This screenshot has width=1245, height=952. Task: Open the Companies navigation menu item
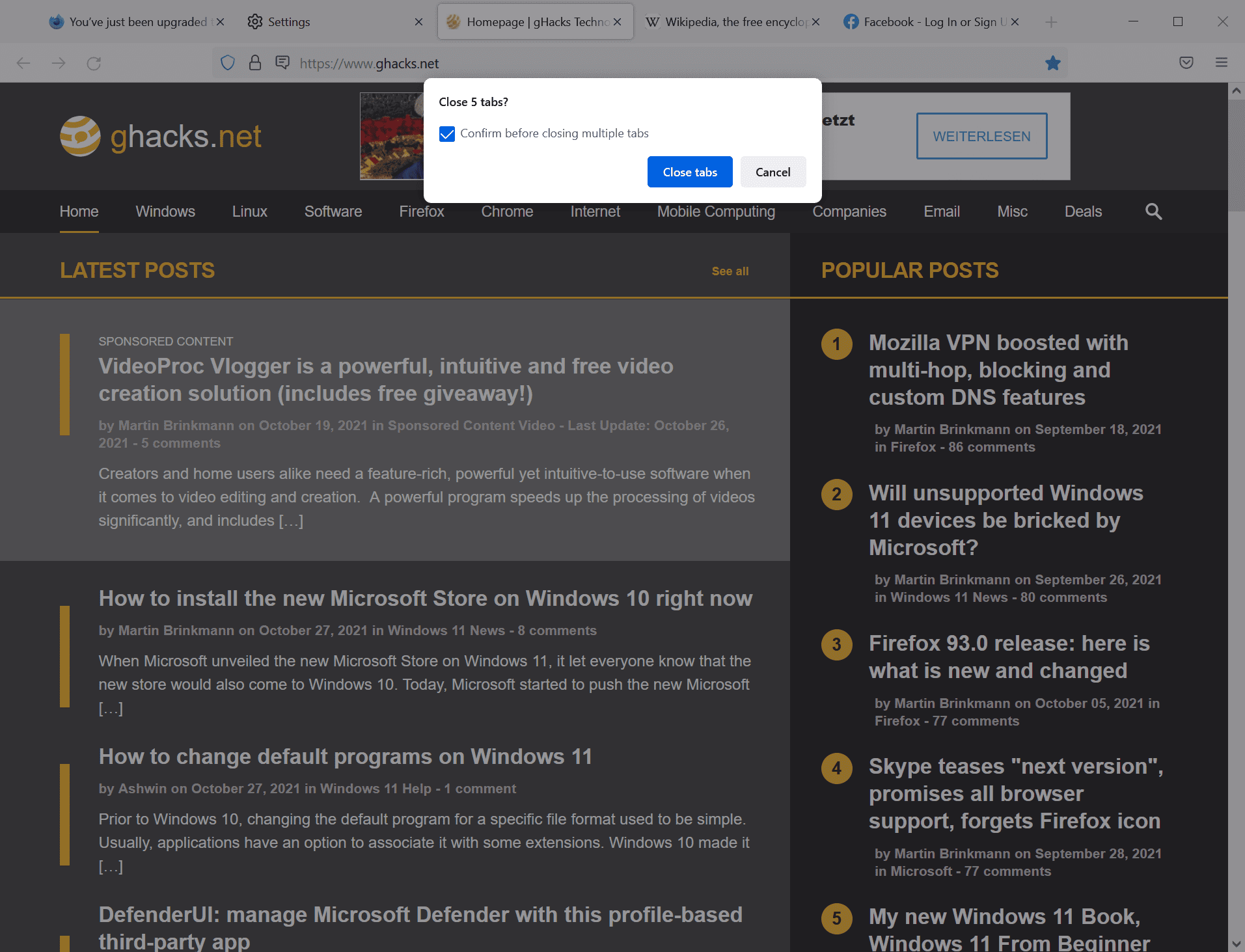pyautogui.click(x=849, y=211)
